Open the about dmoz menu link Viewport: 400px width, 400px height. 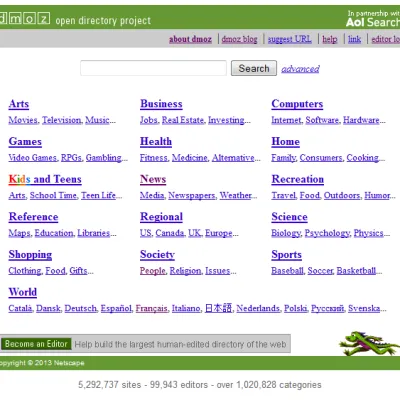click(x=190, y=39)
